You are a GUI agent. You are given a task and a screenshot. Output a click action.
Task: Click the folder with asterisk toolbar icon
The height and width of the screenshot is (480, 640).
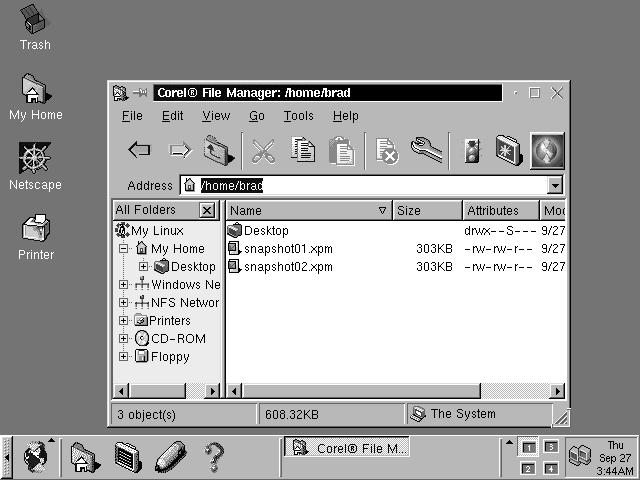[509, 150]
